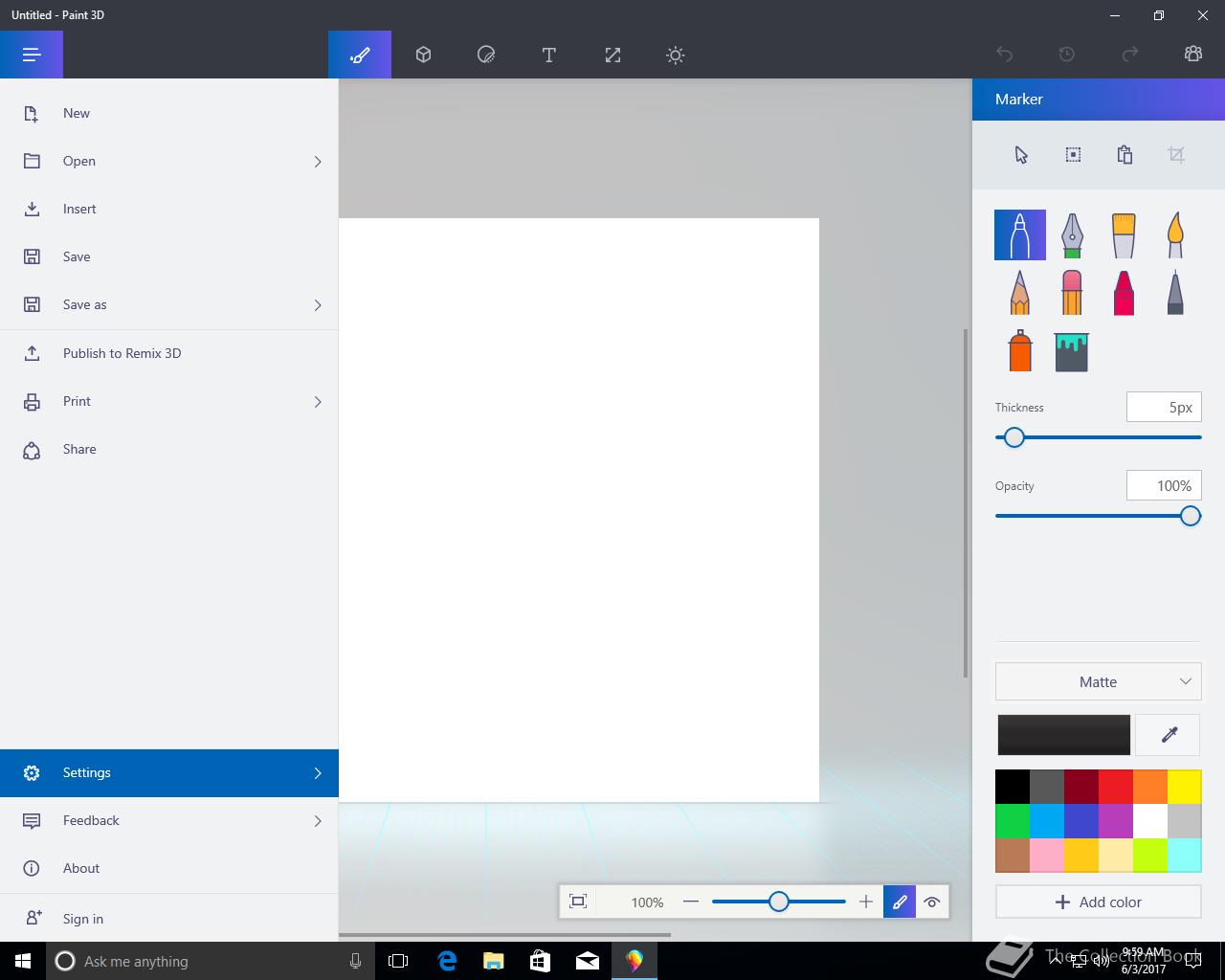
Task: Open the 3D objects tool
Action: (x=423, y=56)
